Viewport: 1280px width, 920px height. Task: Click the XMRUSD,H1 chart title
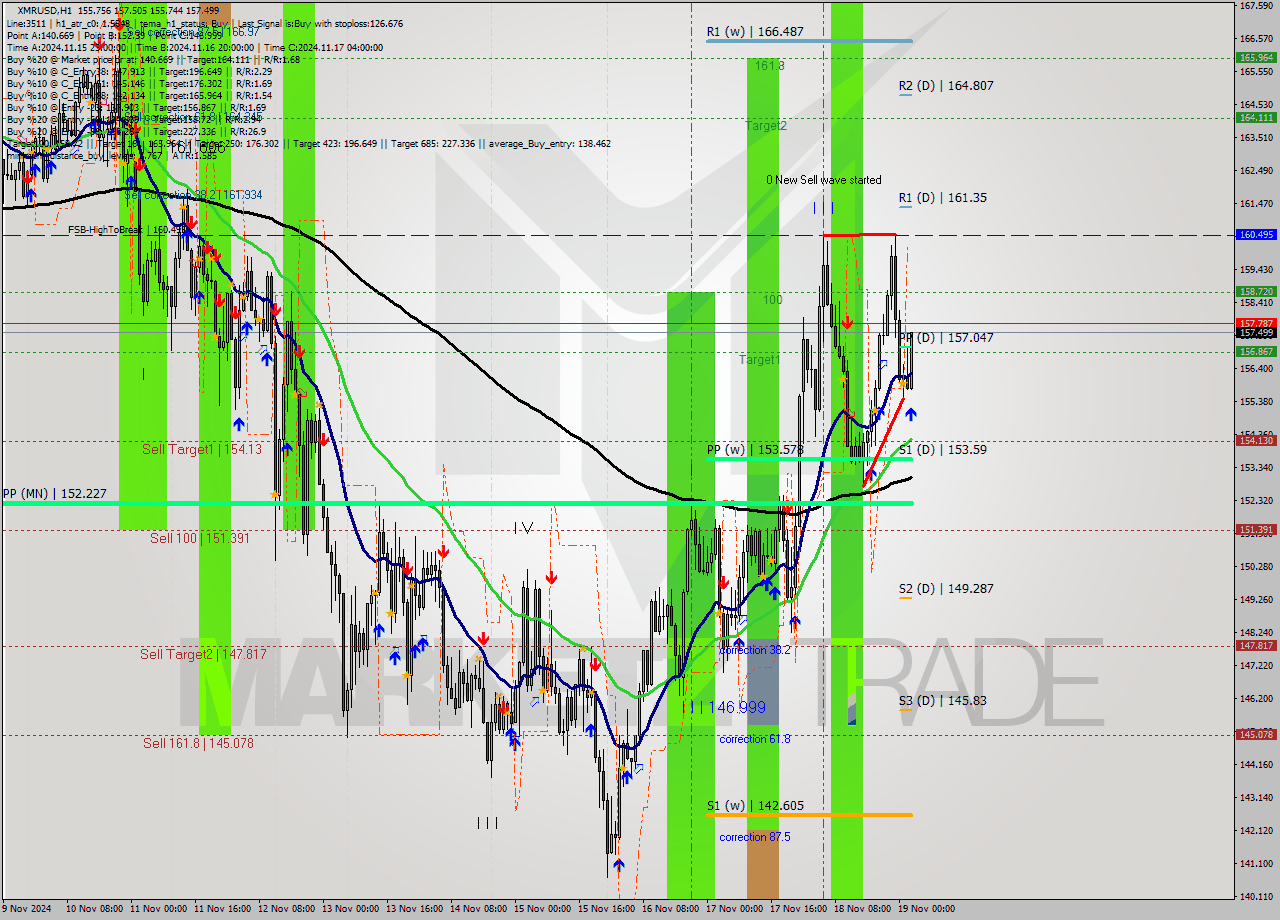[45, 10]
